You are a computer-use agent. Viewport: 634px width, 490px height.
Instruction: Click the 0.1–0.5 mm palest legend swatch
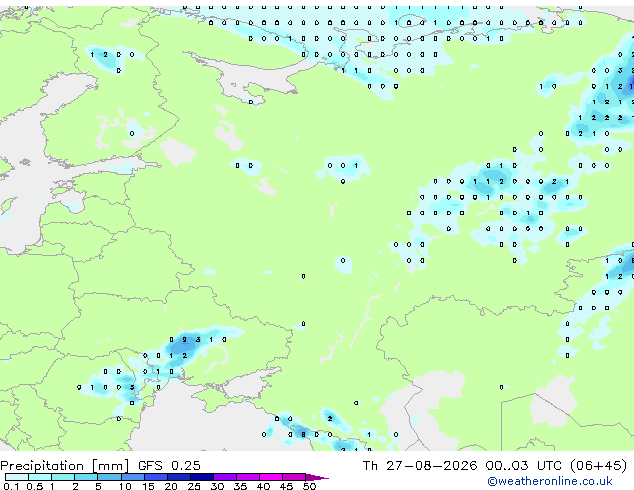click(x=17, y=477)
